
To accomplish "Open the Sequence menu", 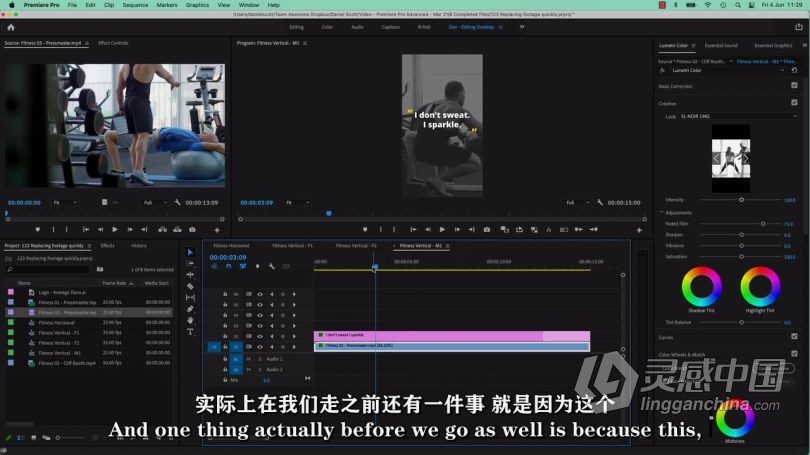I will point(135,5).
